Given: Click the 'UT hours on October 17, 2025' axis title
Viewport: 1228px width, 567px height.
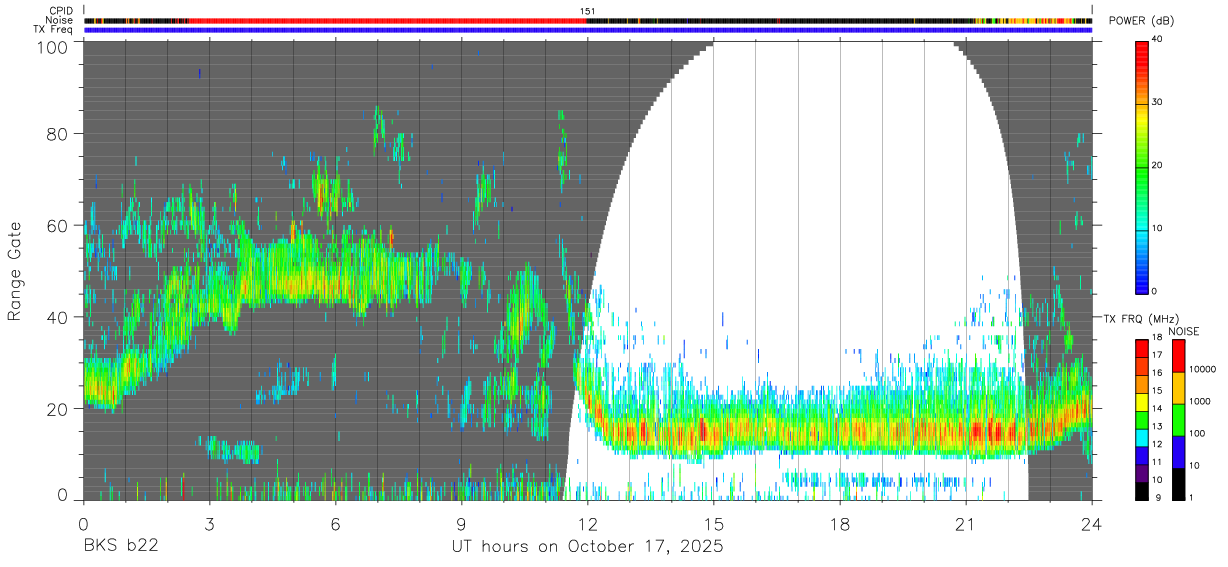Looking at the screenshot, I should (587, 547).
